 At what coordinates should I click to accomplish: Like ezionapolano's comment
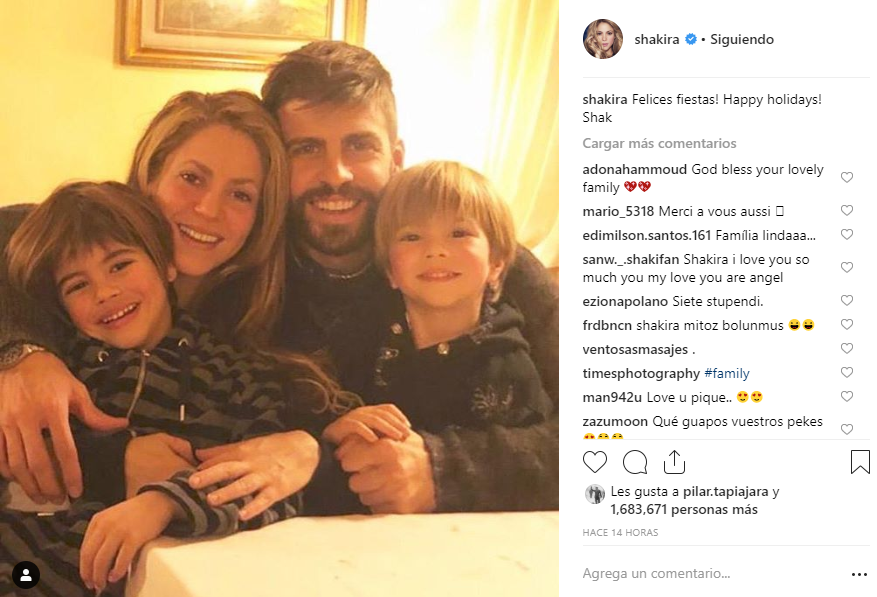pyautogui.click(x=847, y=300)
